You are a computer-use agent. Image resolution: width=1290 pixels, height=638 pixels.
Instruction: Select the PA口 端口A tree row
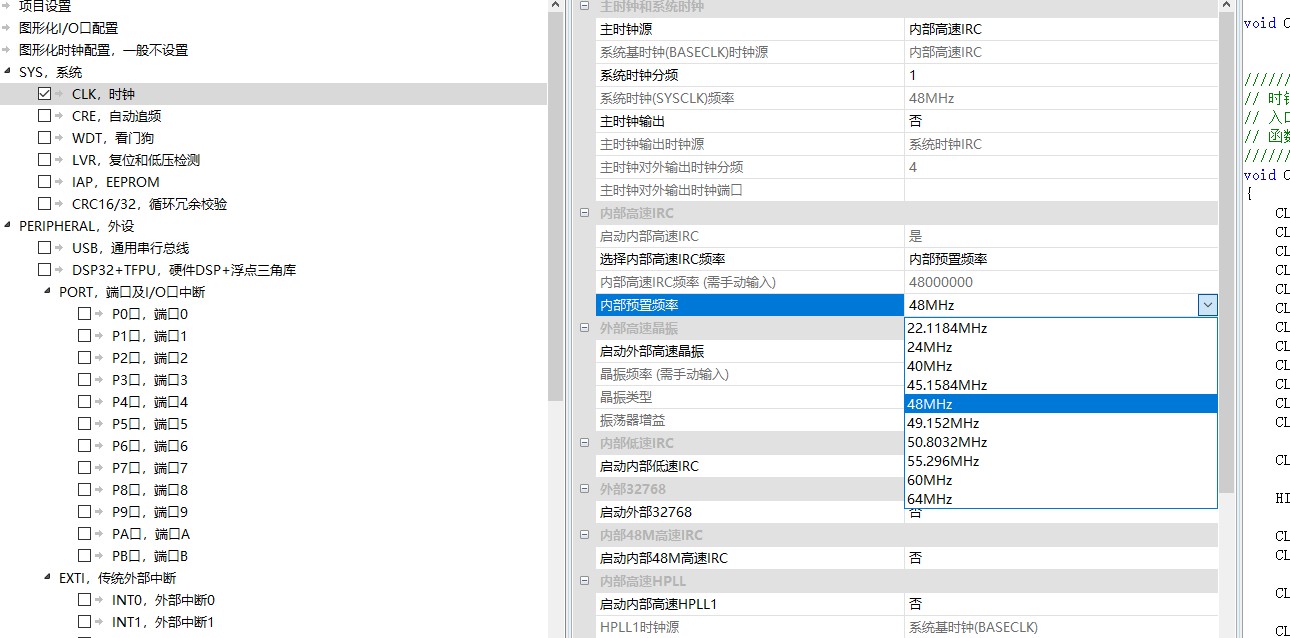tap(151, 534)
